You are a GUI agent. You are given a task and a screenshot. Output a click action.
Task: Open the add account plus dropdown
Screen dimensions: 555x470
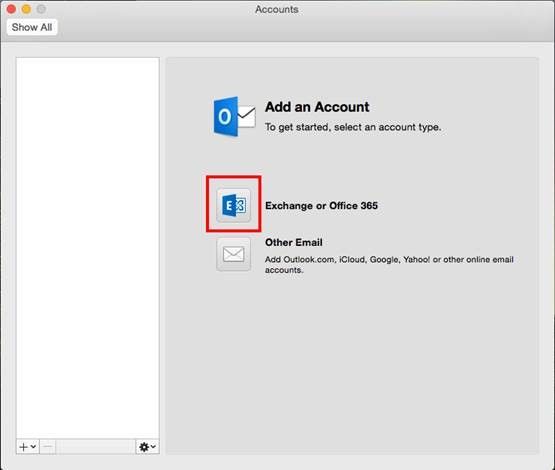point(28,447)
